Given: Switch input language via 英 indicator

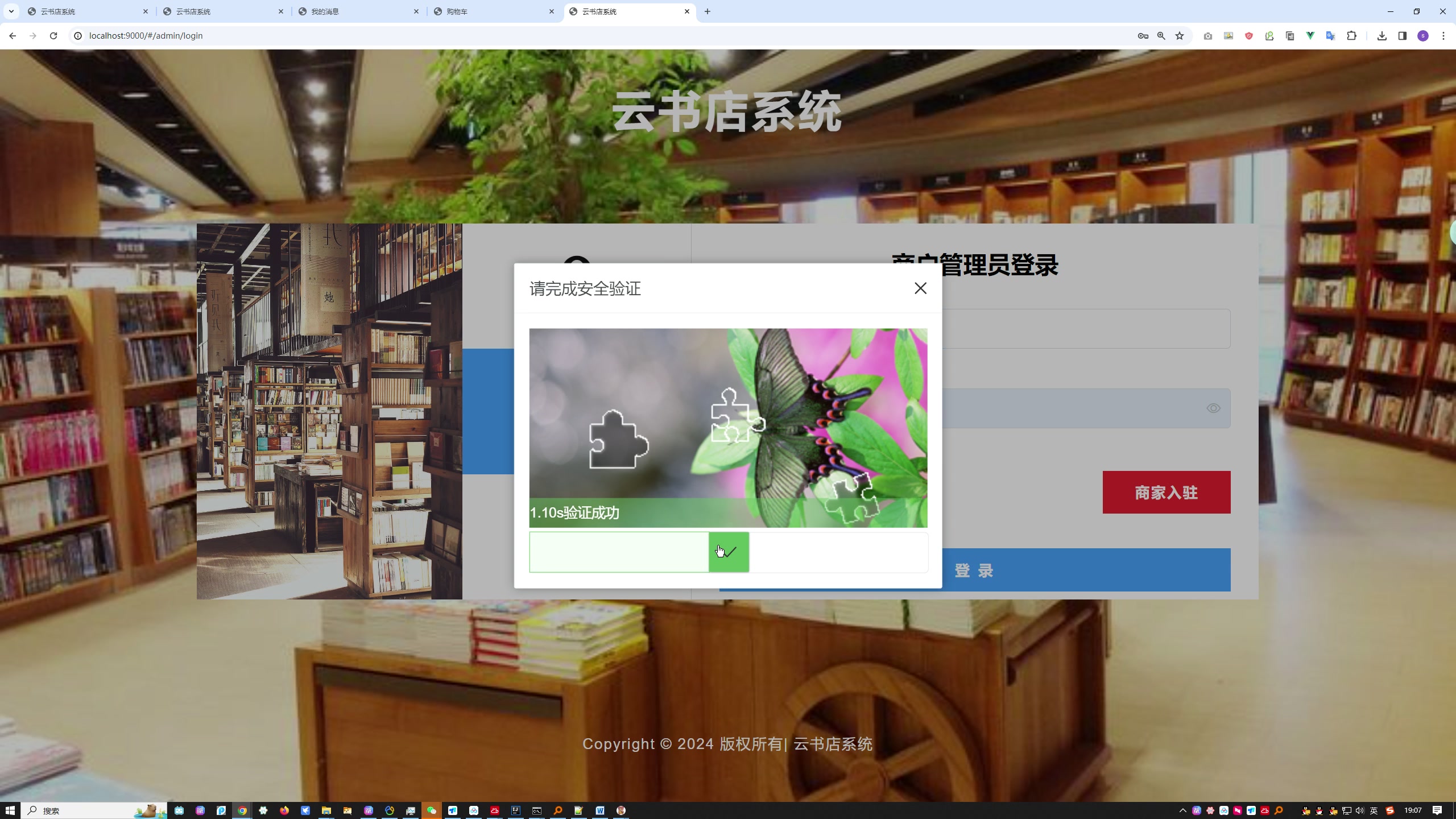Looking at the screenshot, I should pos(1374,810).
